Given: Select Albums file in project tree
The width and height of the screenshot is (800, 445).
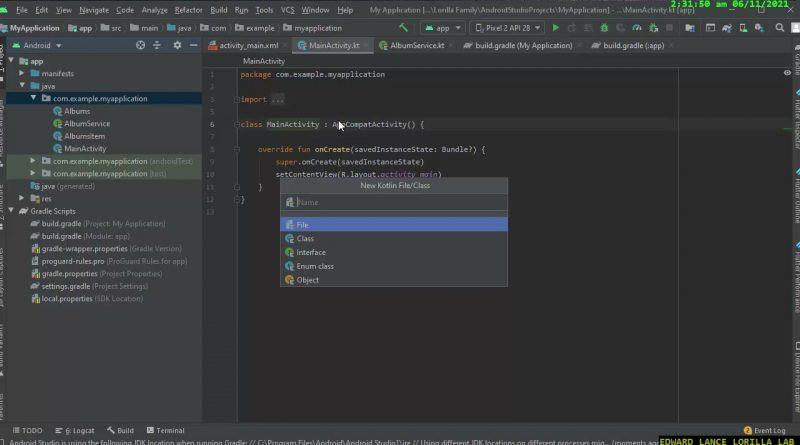Looking at the screenshot, I should (x=77, y=111).
